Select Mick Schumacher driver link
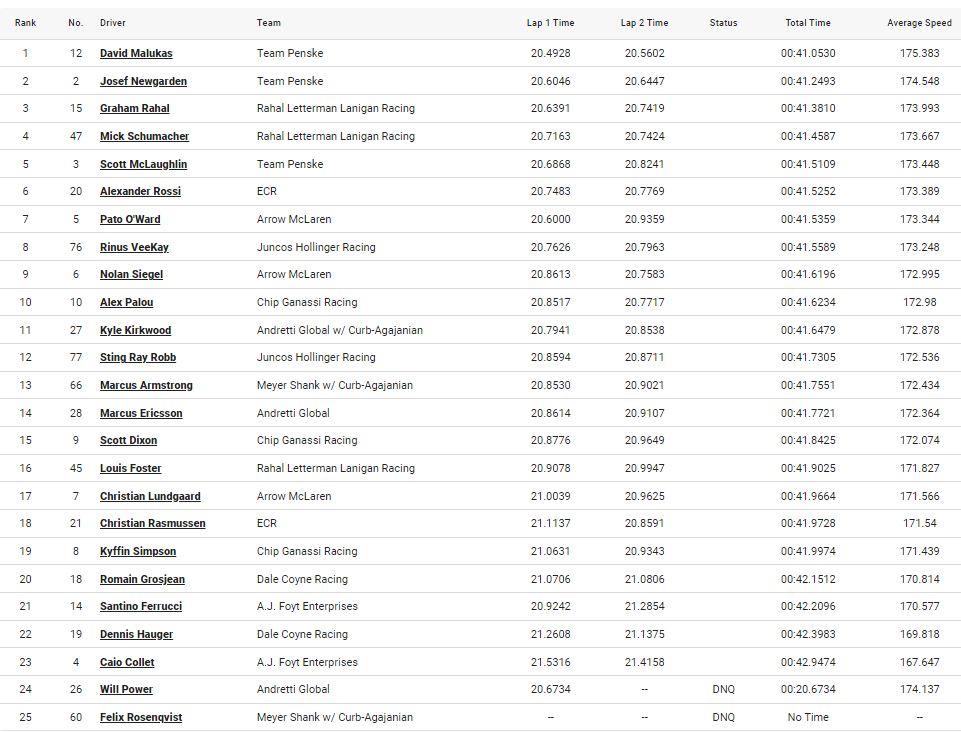 click(144, 136)
